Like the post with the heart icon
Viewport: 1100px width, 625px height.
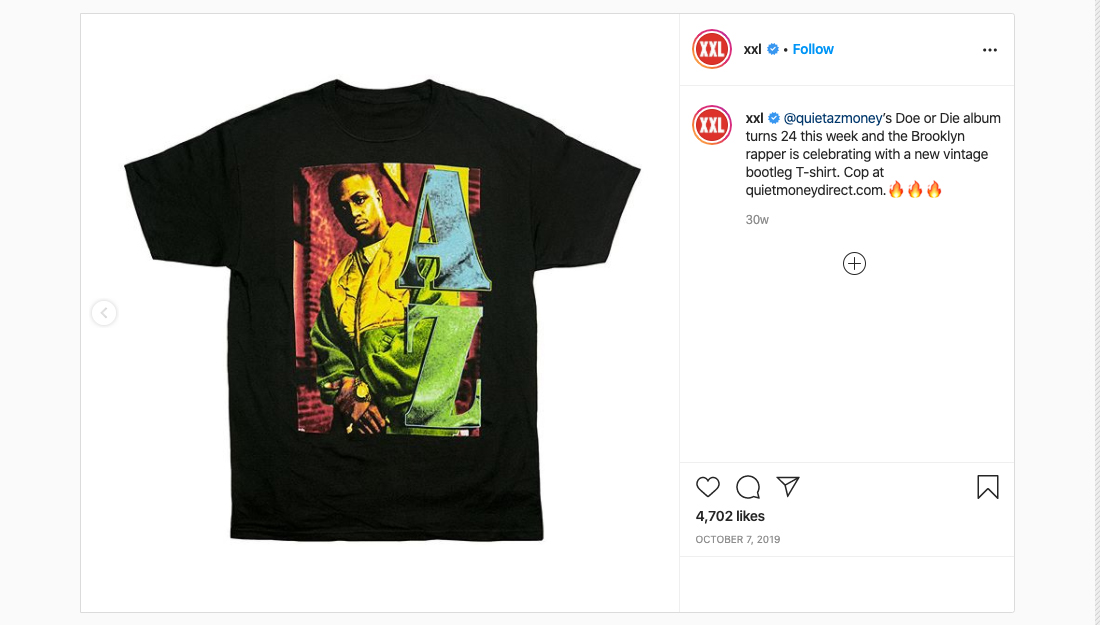[708, 487]
